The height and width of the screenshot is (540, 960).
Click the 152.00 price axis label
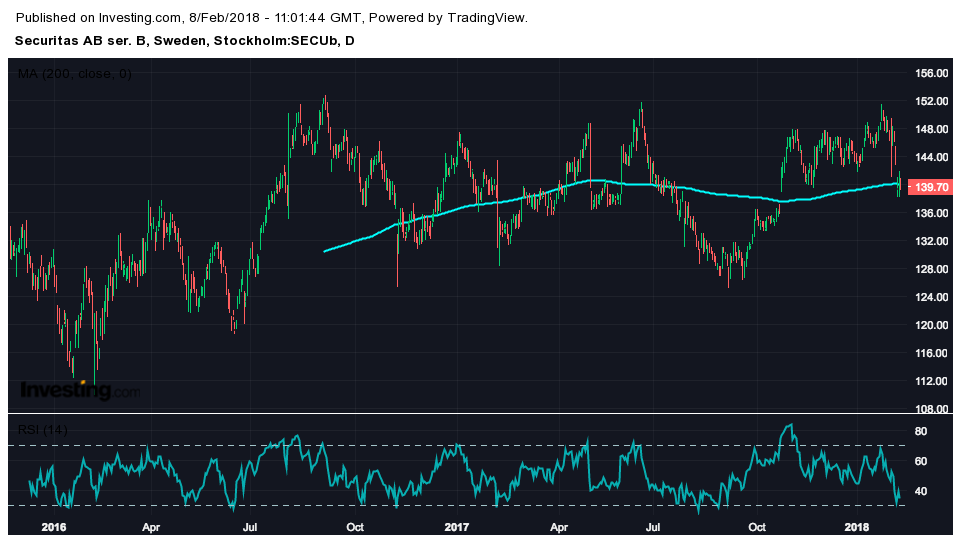point(931,102)
